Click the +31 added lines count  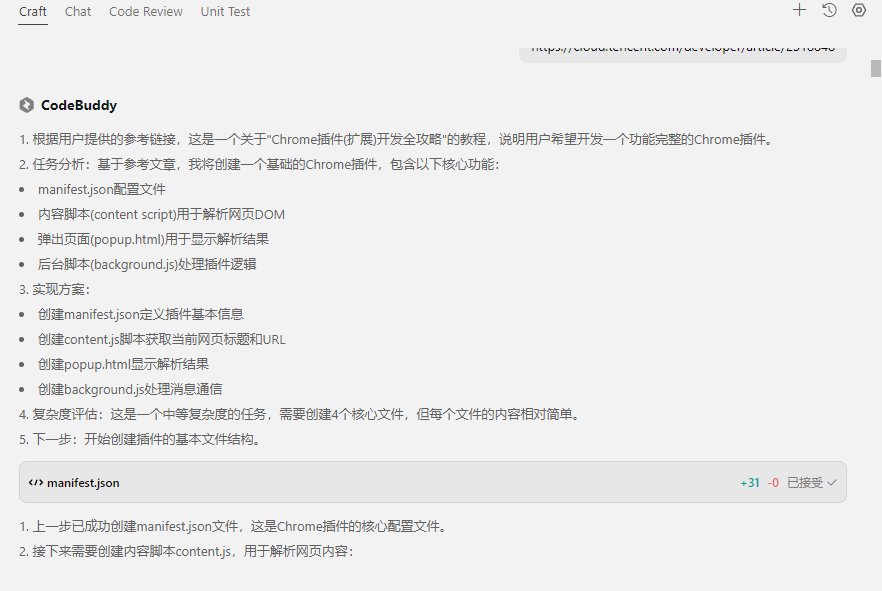750,482
